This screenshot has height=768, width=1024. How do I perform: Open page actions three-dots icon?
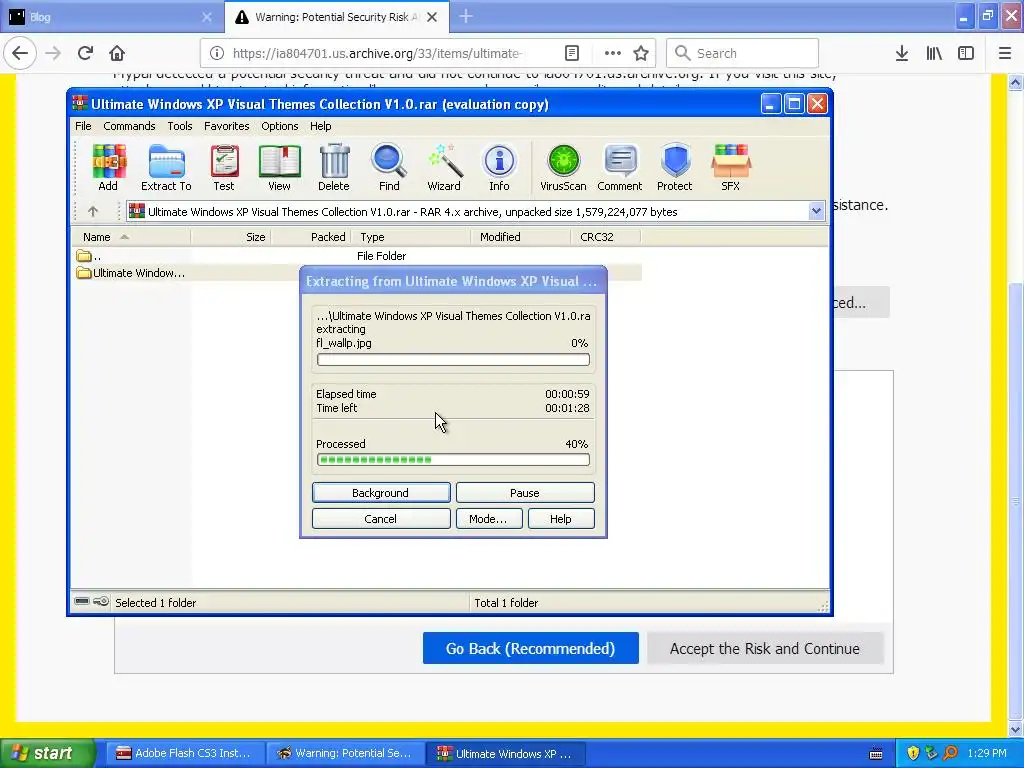click(x=613, y=53)
